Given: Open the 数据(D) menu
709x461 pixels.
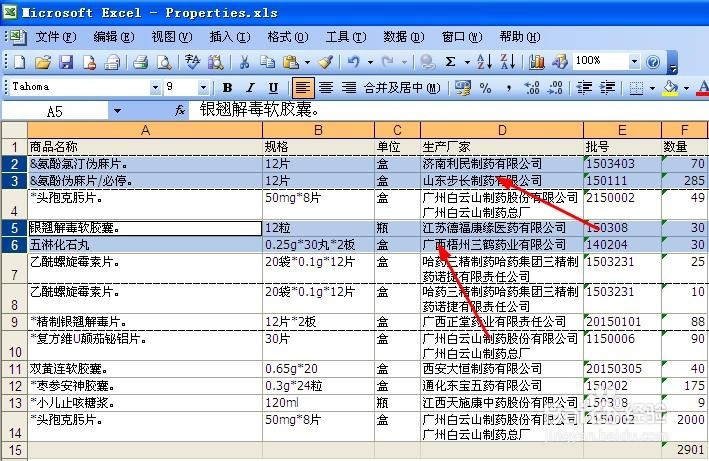Looking at the screenshot, I should point(404,37).
